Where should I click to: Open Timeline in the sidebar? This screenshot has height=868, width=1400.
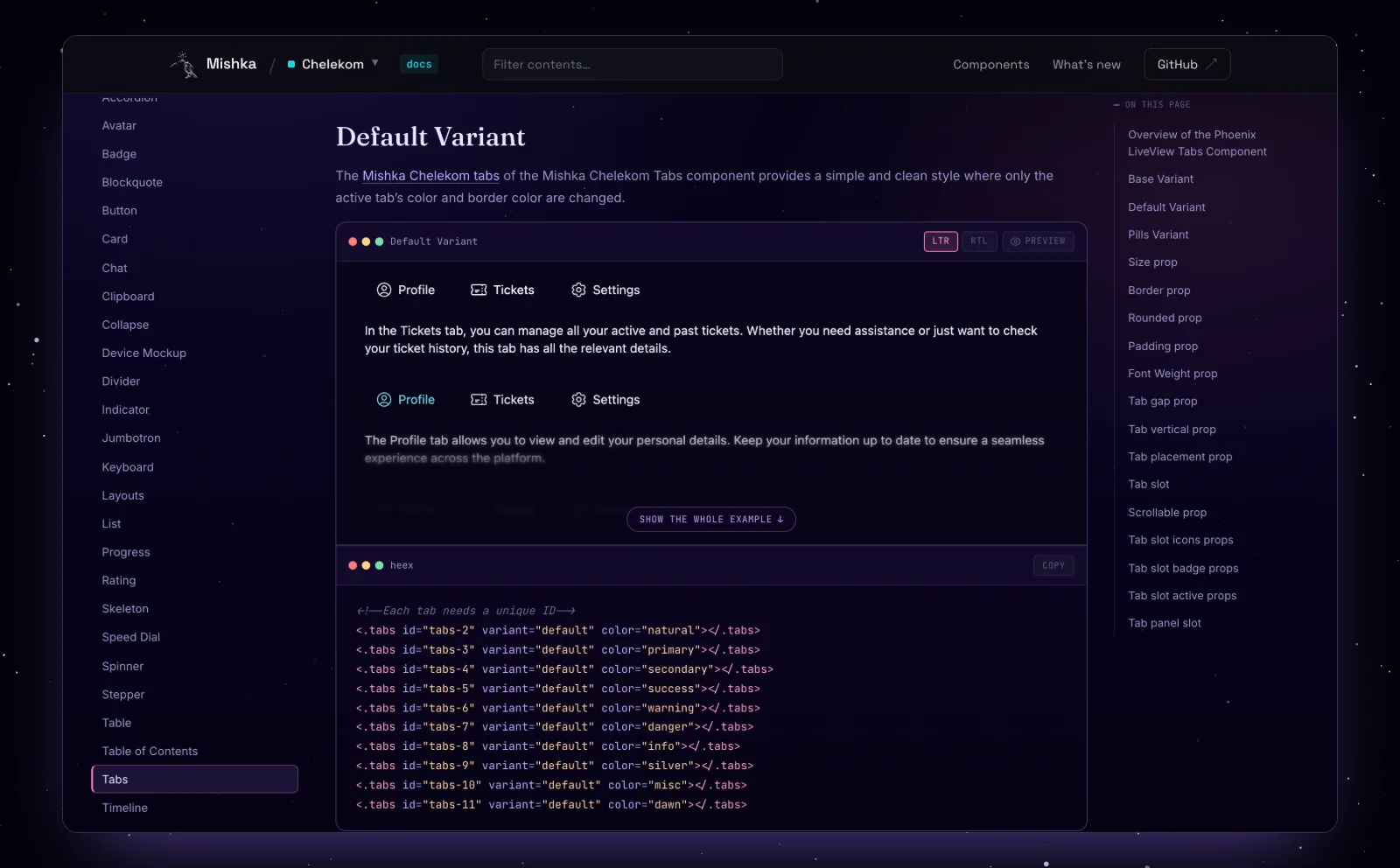tap(125, 808)
